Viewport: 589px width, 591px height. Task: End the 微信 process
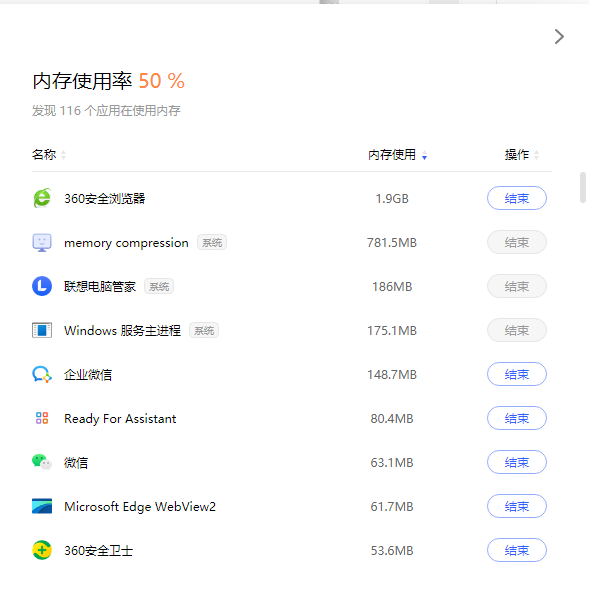517,462
